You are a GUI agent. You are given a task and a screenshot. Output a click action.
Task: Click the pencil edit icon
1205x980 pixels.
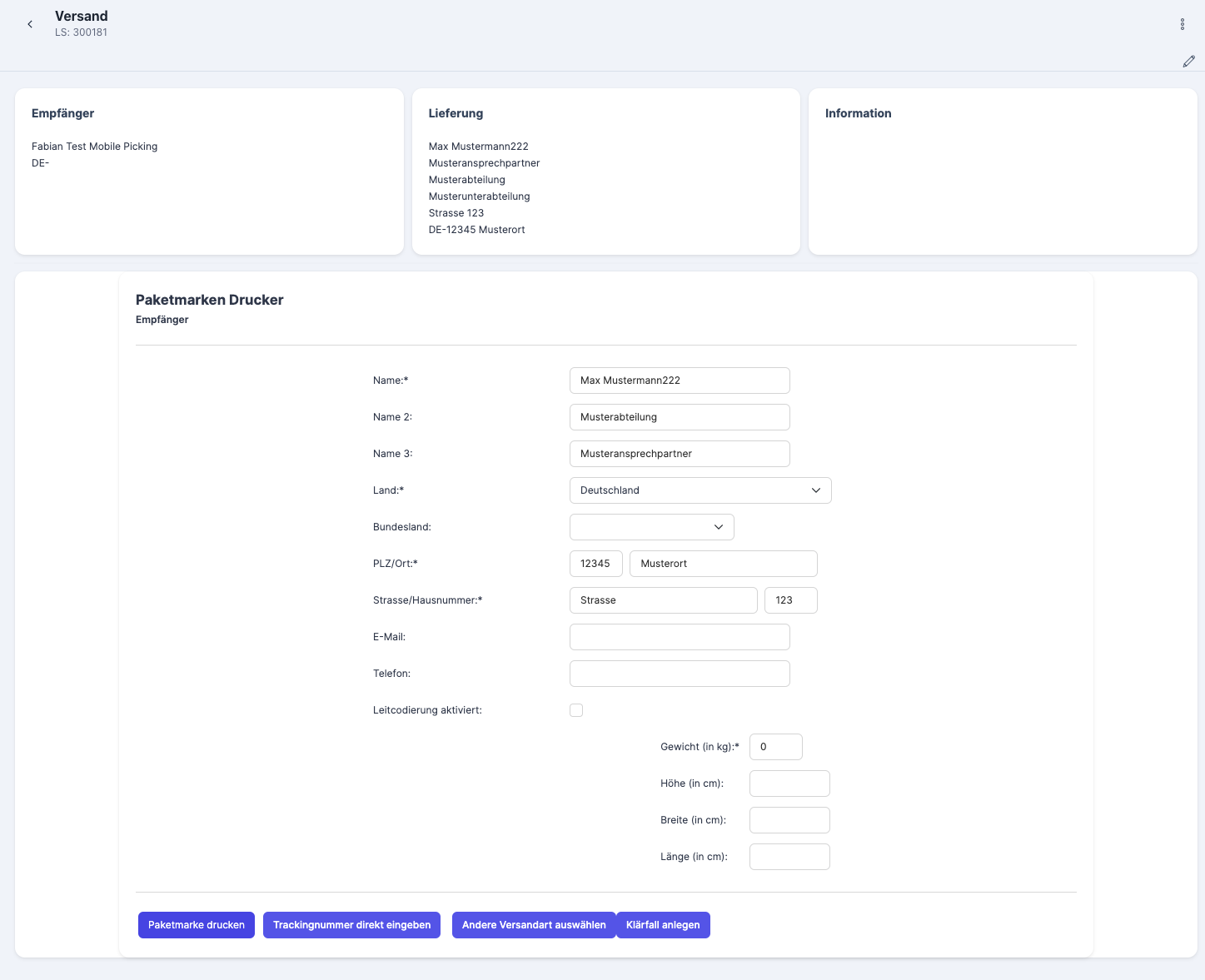1188,62
